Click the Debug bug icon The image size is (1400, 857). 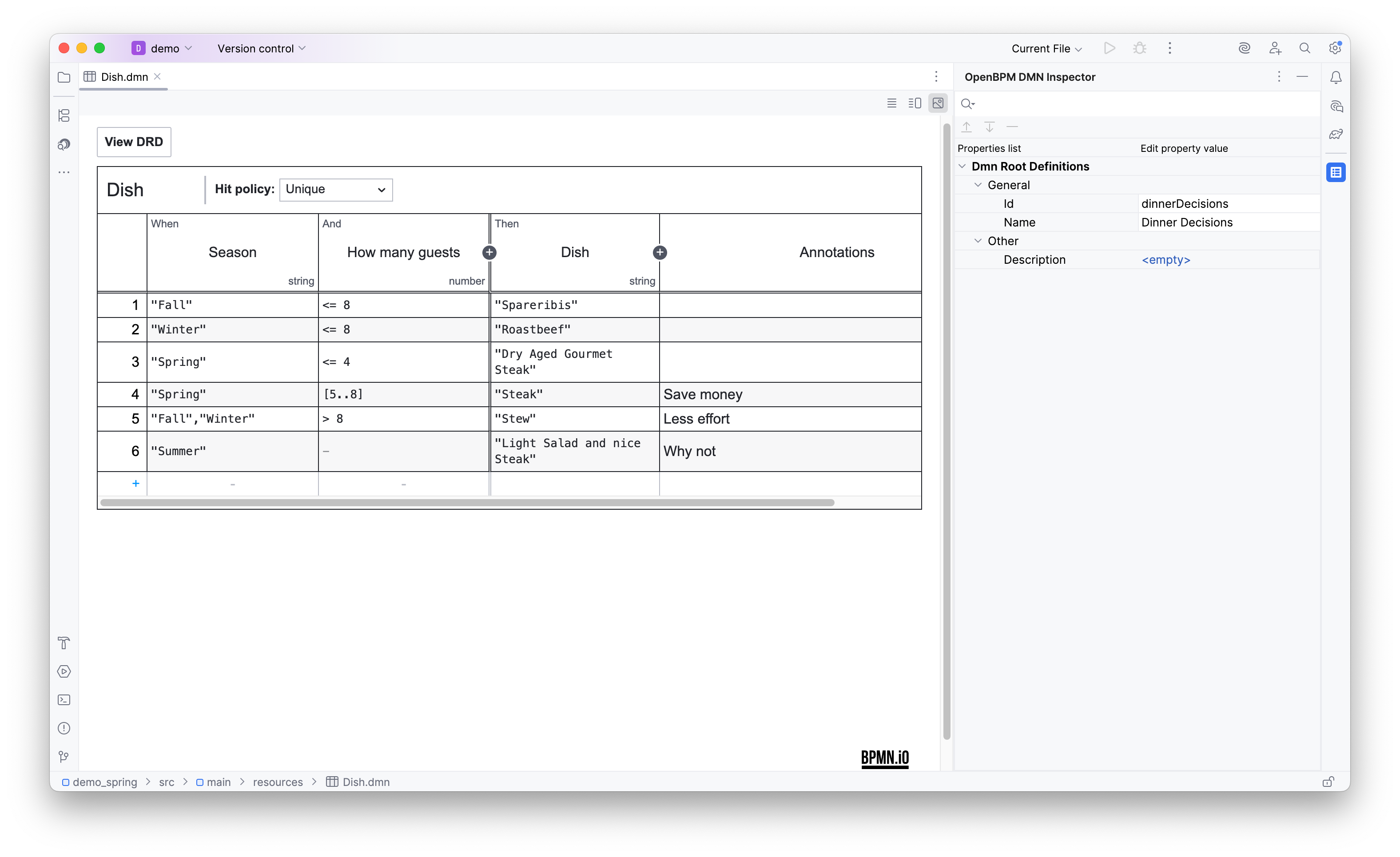(1139, 48)
